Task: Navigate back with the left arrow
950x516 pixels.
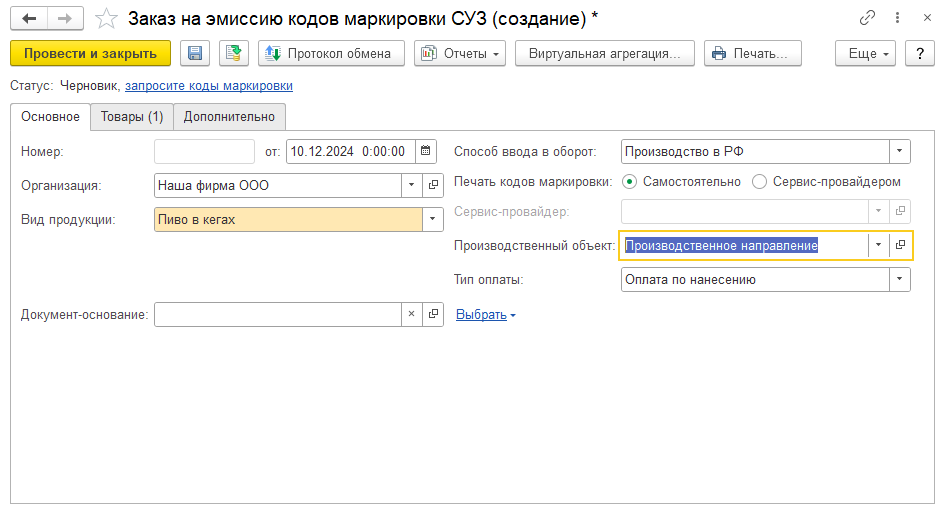Action: tap(30, 19)
